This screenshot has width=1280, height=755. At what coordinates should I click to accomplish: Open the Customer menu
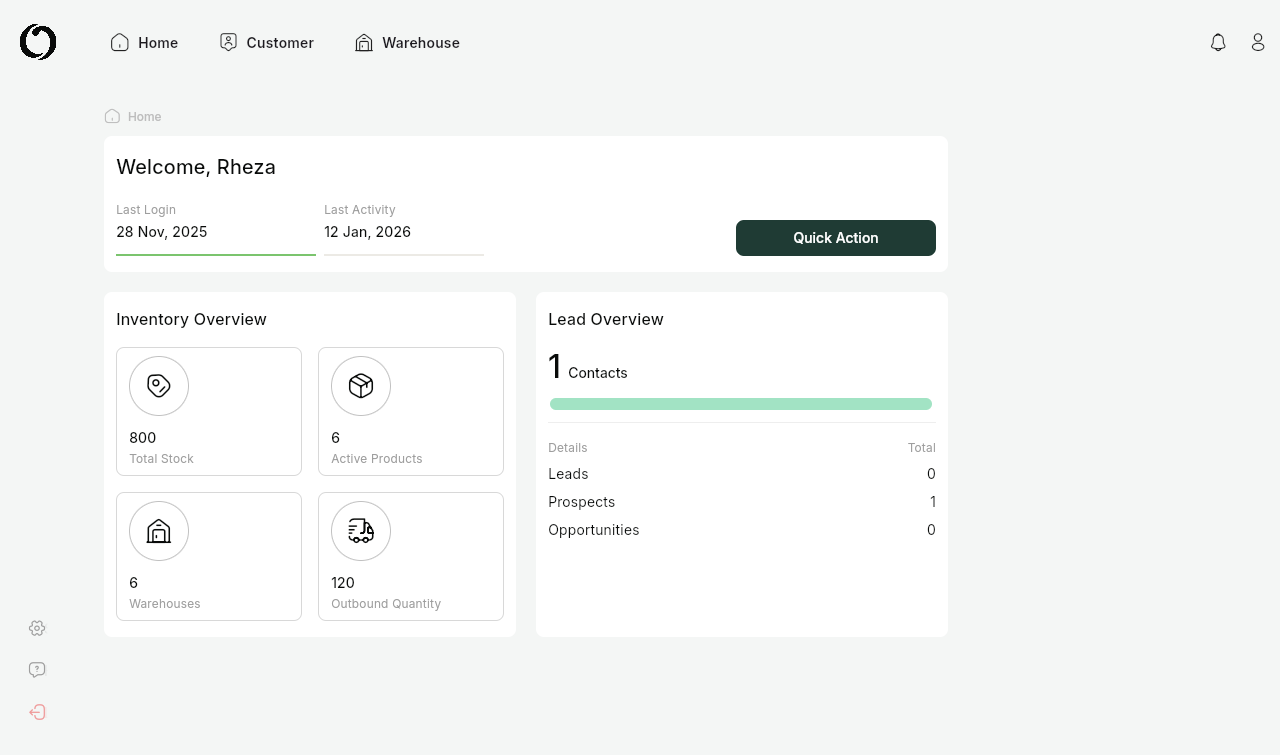click(267, 43)
